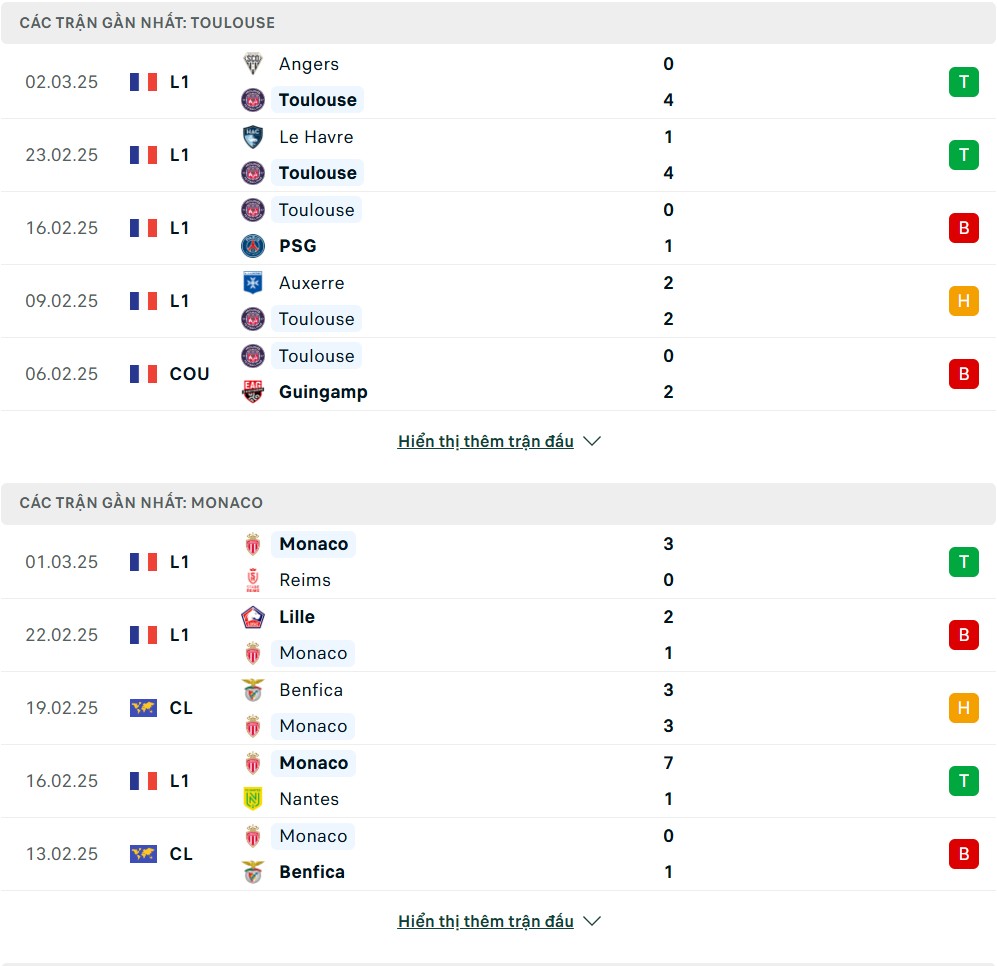Click the Lille club crest
This screenshot has width=997, height=966.
click(x=253, y=617)
